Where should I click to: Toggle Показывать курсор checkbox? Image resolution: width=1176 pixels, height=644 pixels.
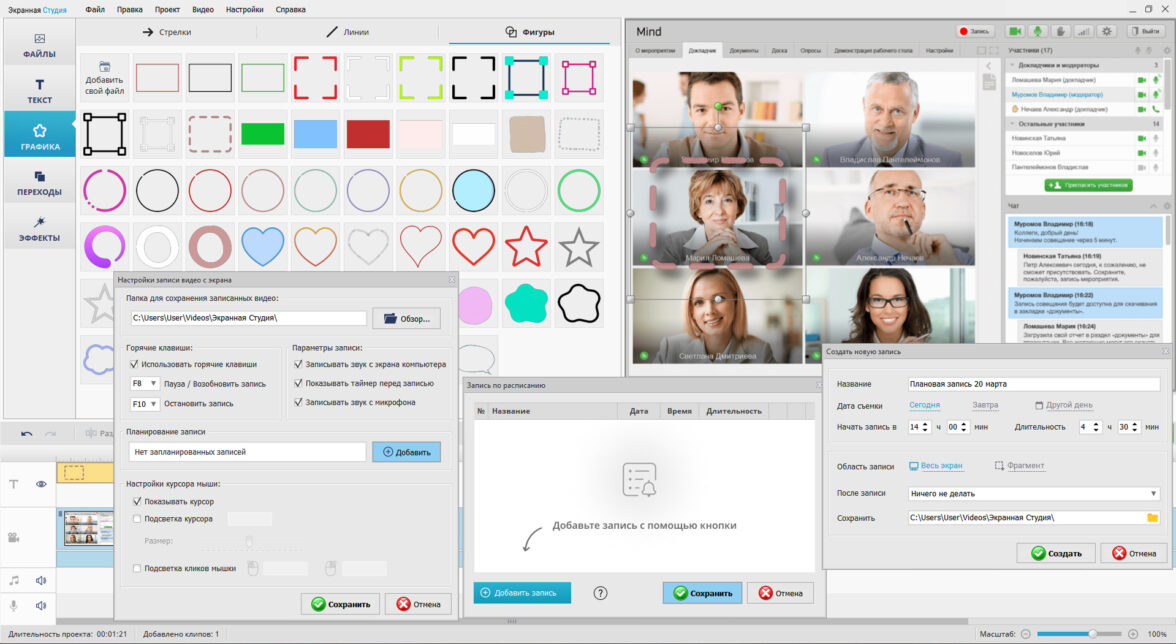(x=136, y=502)
